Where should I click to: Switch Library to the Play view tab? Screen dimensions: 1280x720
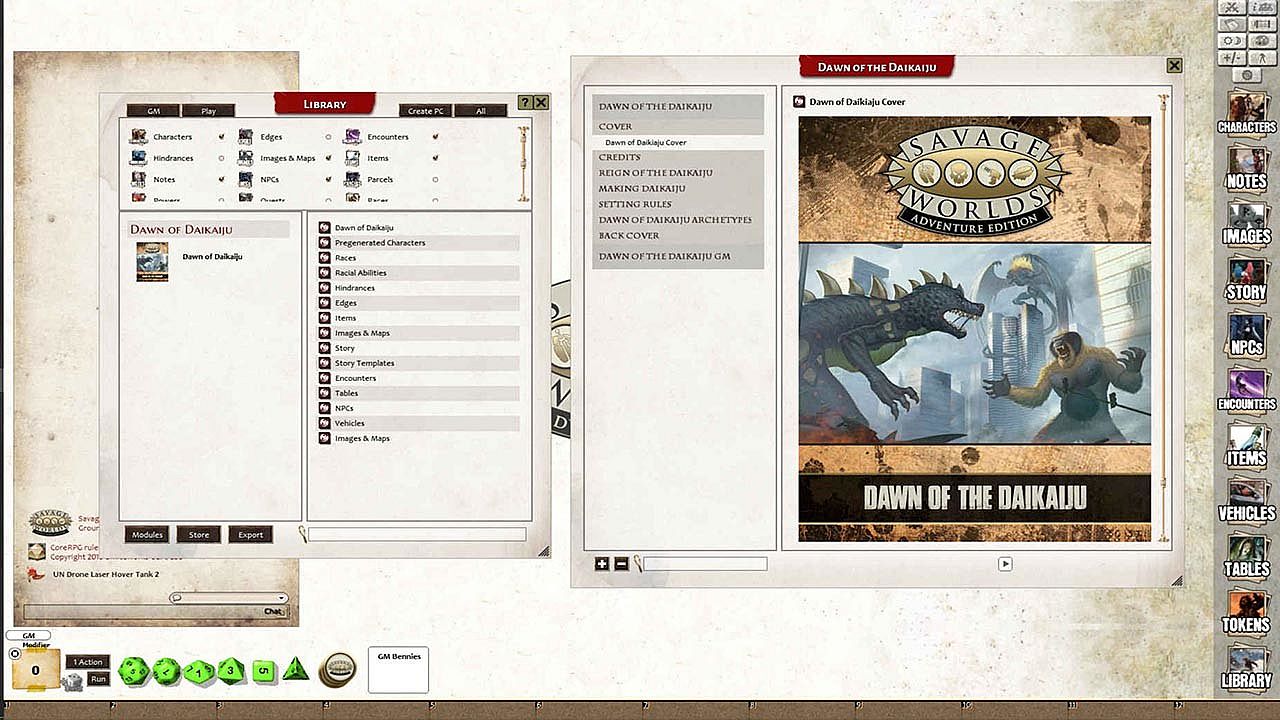[208, 111]
